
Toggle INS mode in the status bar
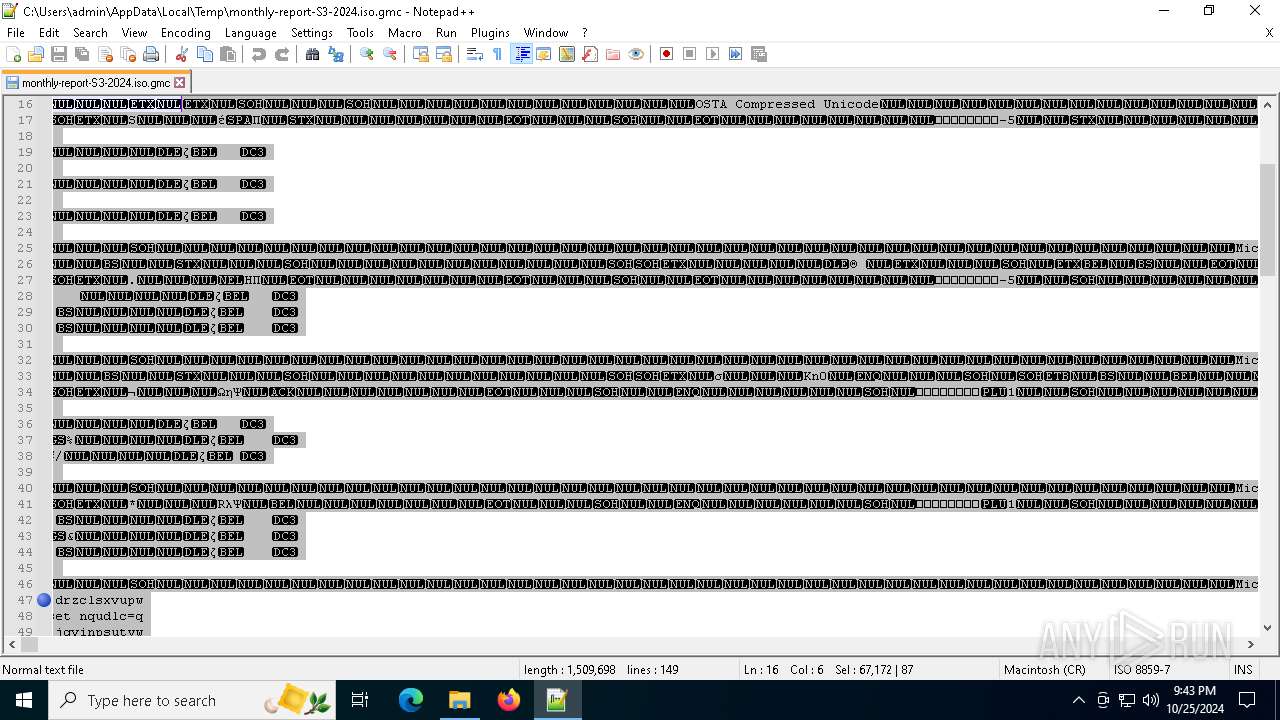coord(1243,670)
